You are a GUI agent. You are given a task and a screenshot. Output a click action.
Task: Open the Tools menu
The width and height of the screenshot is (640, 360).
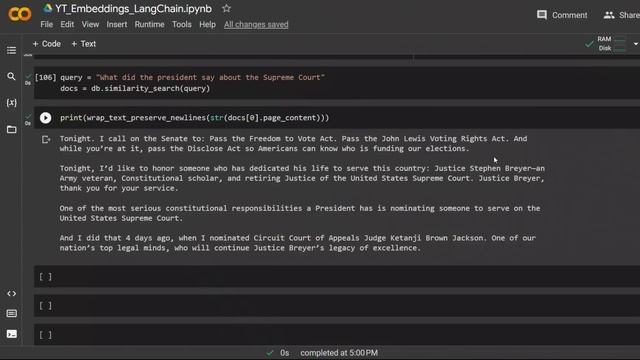(x=182, y=24)
